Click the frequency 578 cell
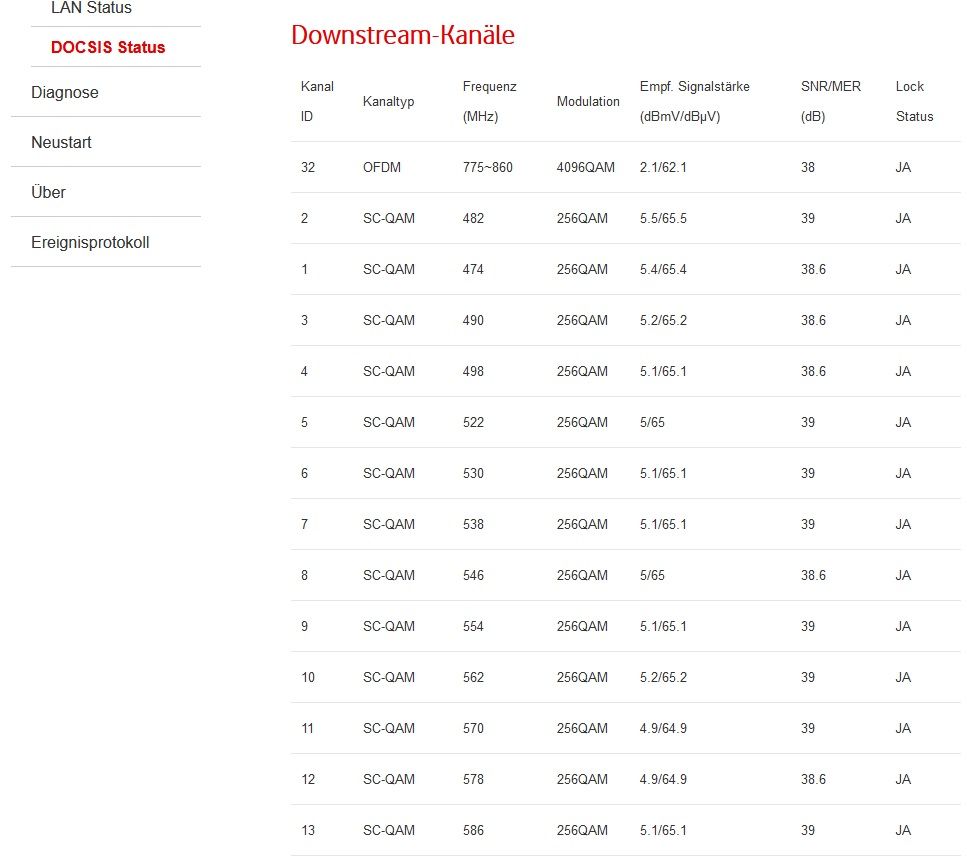Image resolution: width=967 pixels, height=858 pixels. [473, 779]
